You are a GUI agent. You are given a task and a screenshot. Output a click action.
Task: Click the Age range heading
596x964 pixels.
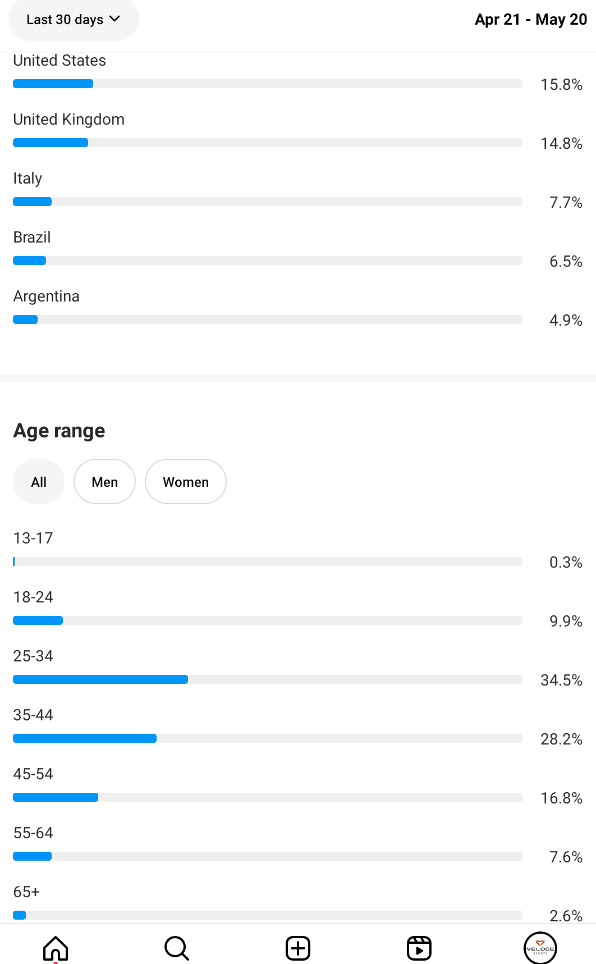coord(59,431)
